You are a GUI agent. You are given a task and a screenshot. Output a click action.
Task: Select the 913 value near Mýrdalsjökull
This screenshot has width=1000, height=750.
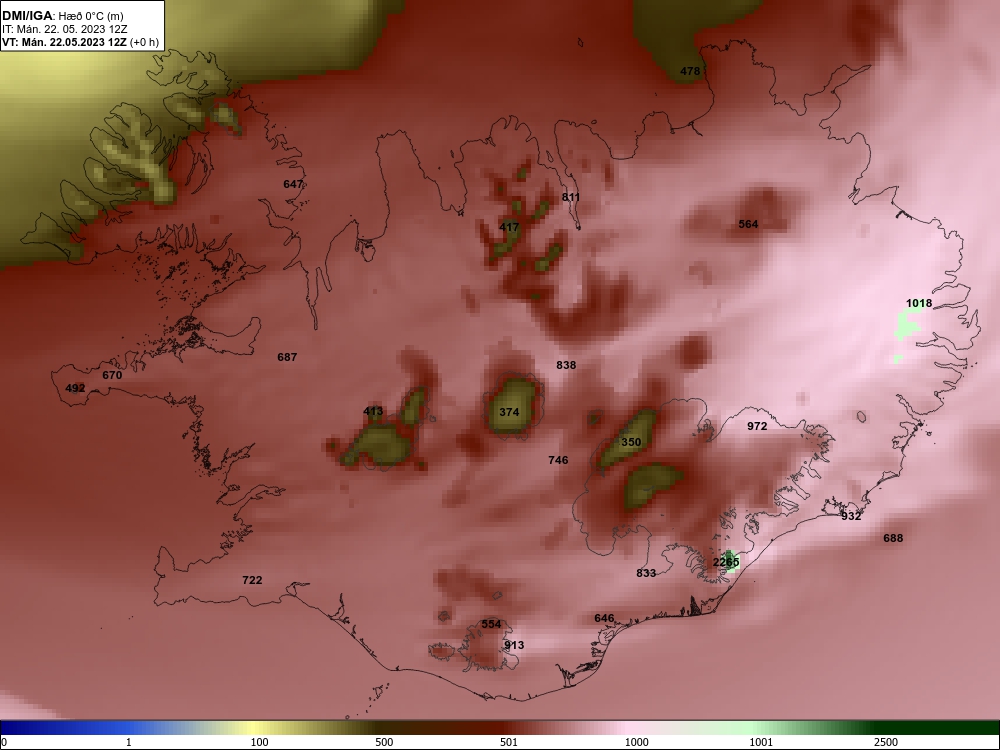(514, 645)
